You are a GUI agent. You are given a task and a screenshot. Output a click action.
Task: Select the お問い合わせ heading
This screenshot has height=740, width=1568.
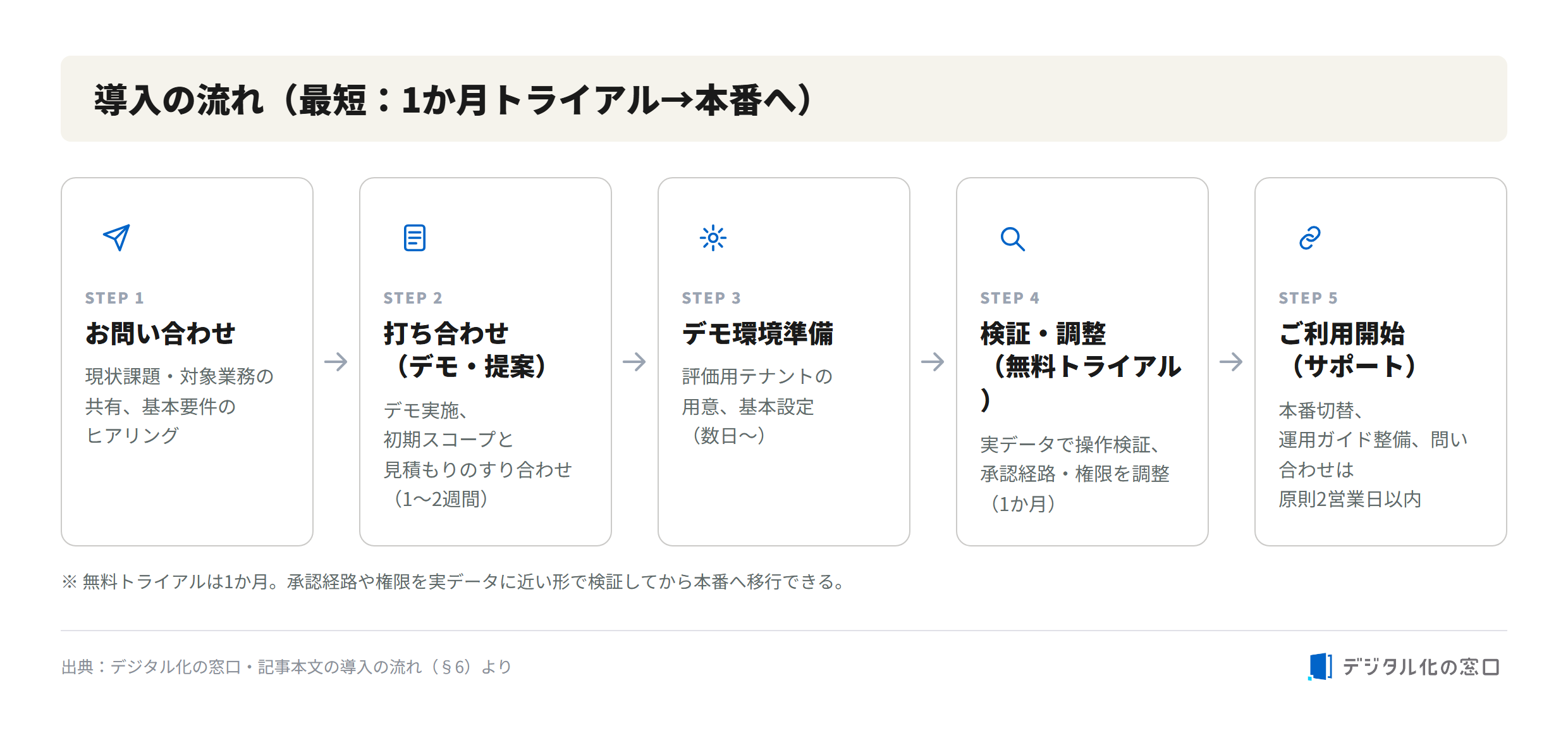(x=160, y=333)
